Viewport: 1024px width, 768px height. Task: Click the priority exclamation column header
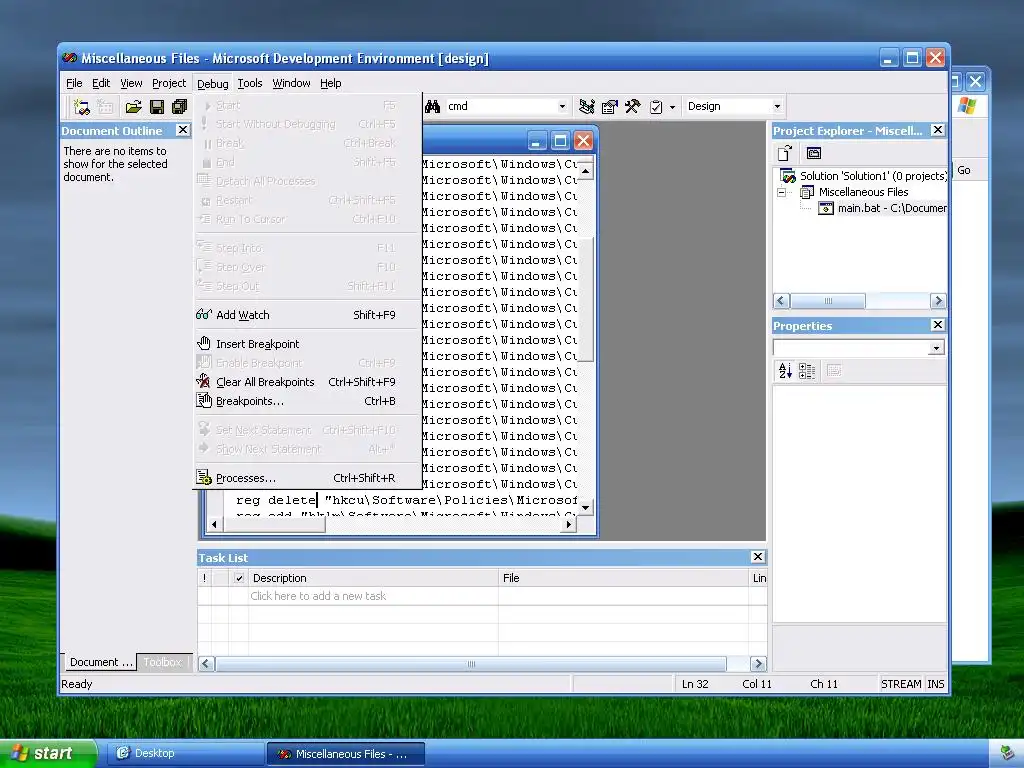(x=204, y=578)
